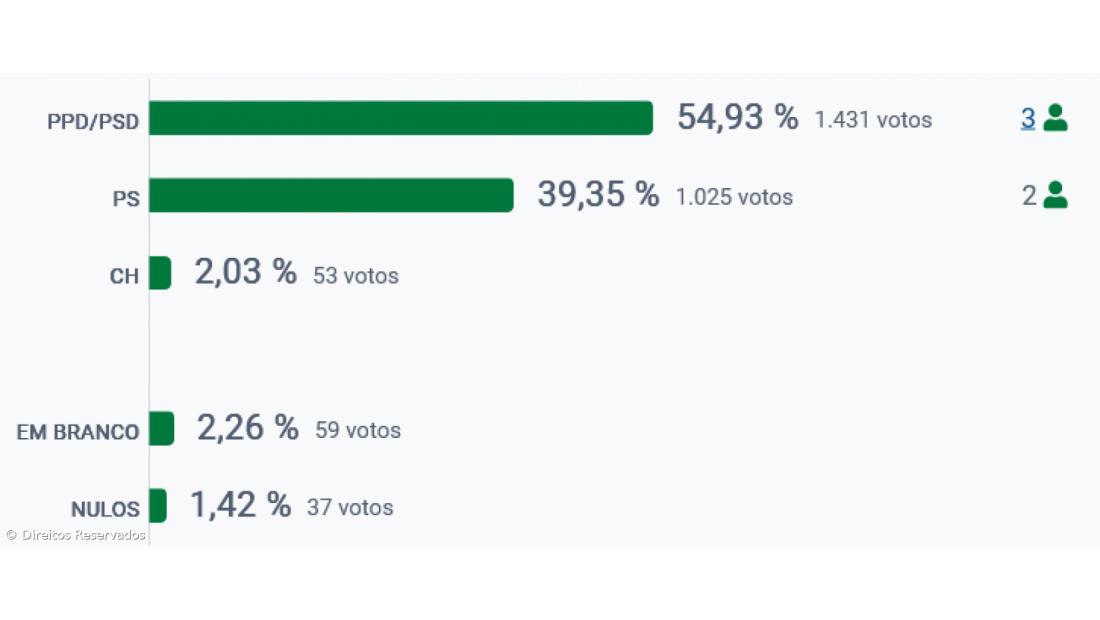1100x620 pixels.
Task: Click the 1.431 votos text
Action: 873,120
